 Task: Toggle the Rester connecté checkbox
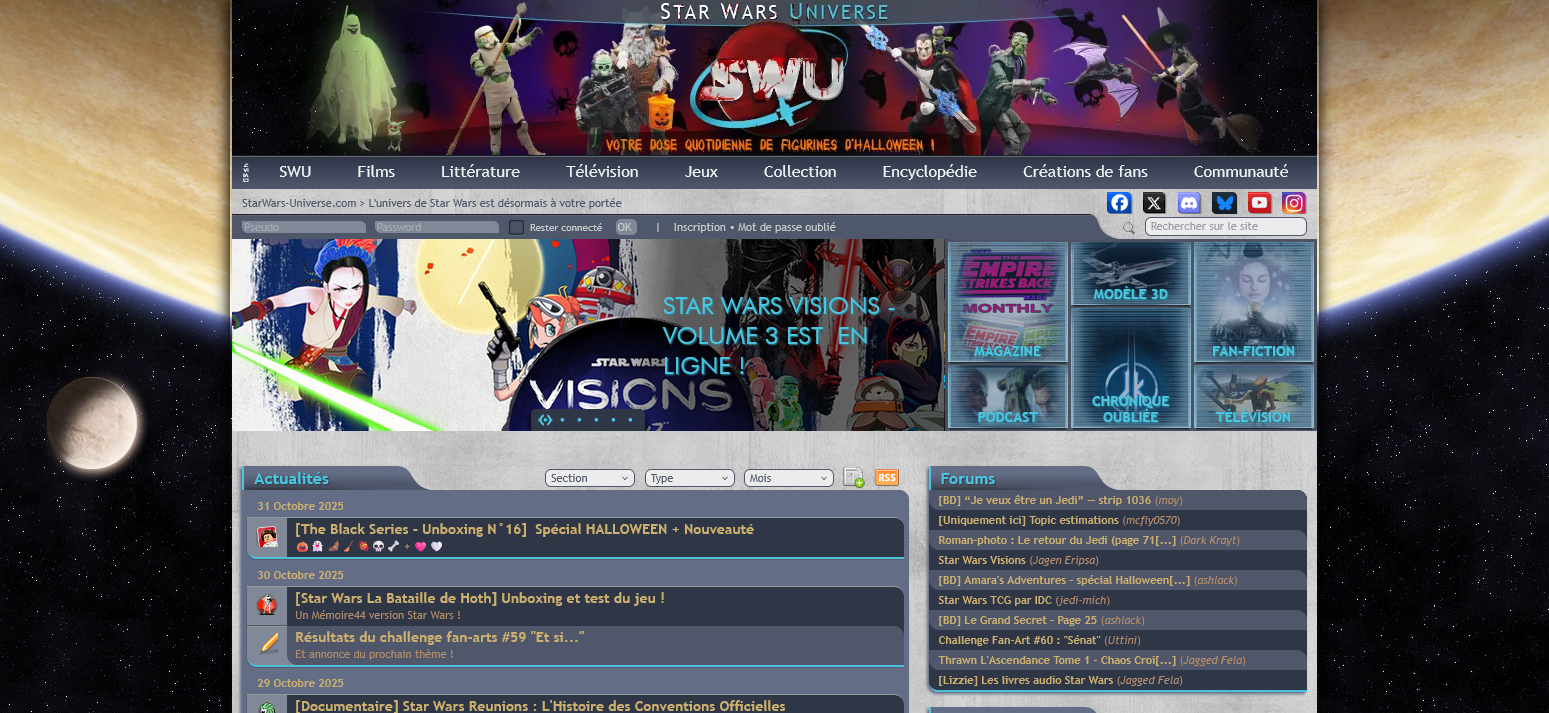tap(516, 227)
